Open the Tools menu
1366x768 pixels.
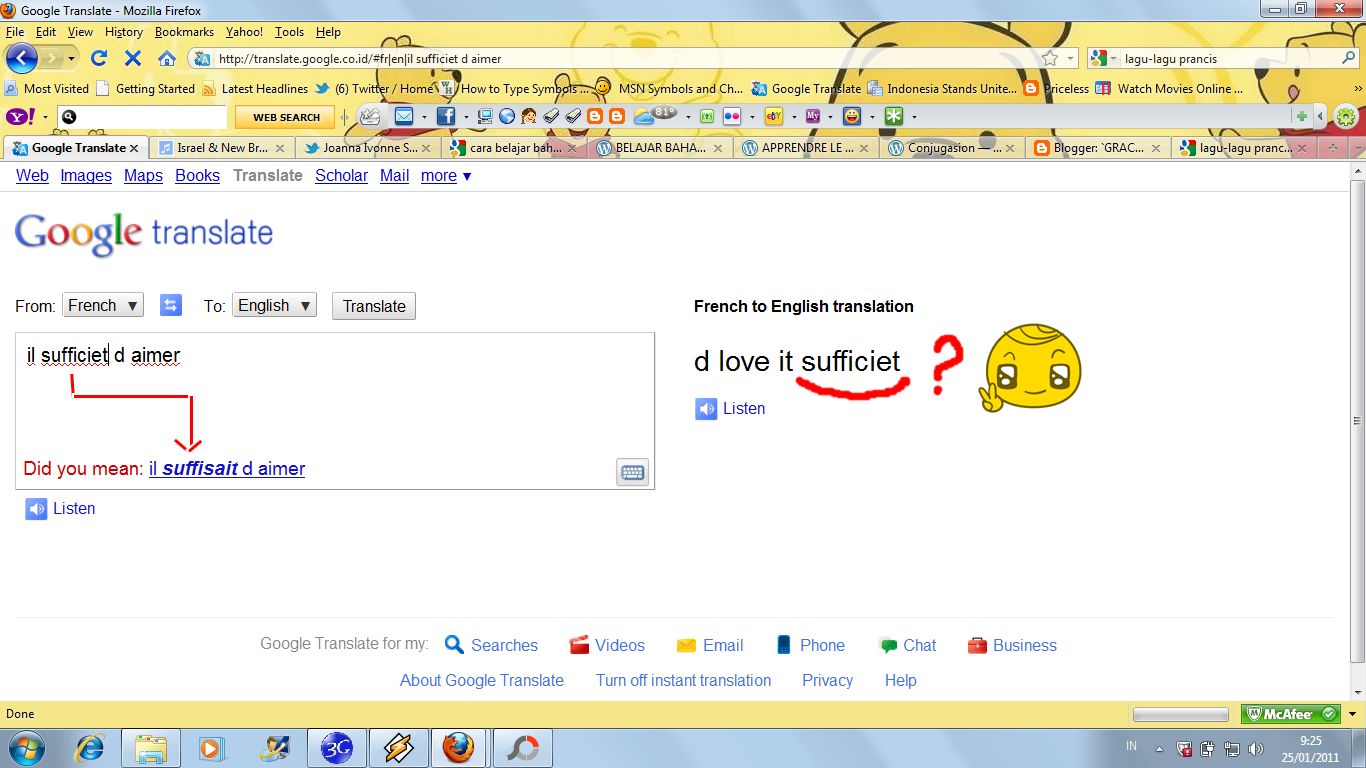pos(289,32)
